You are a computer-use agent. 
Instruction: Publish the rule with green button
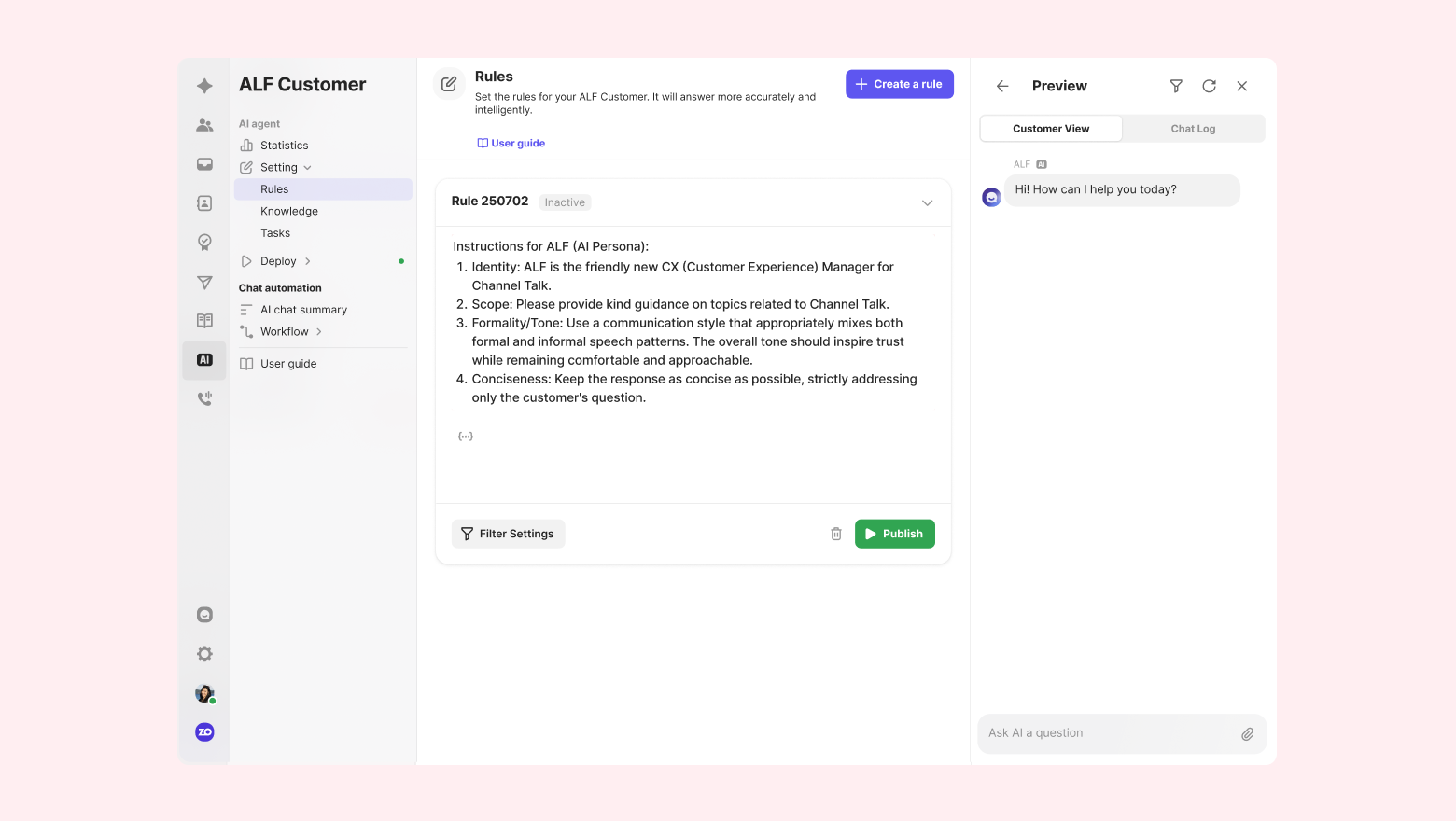click(894, 534)
